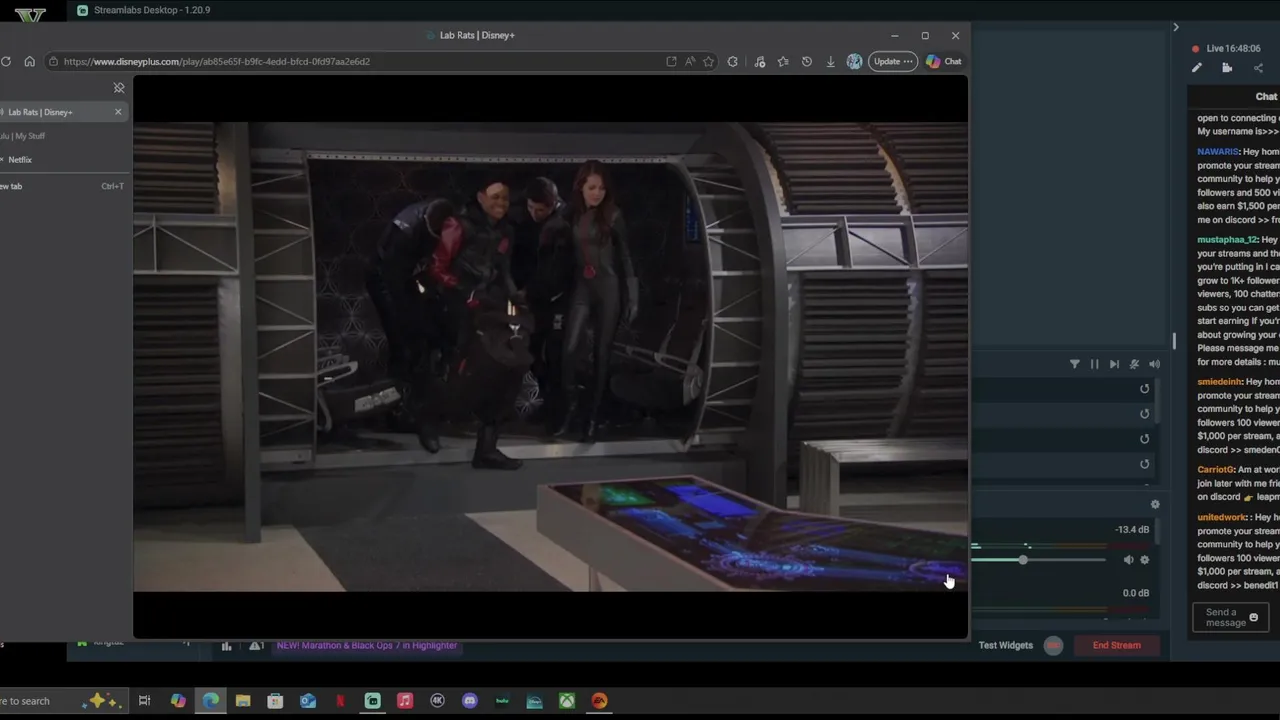Open the audio mixer settings gear

pos(1155,505)
